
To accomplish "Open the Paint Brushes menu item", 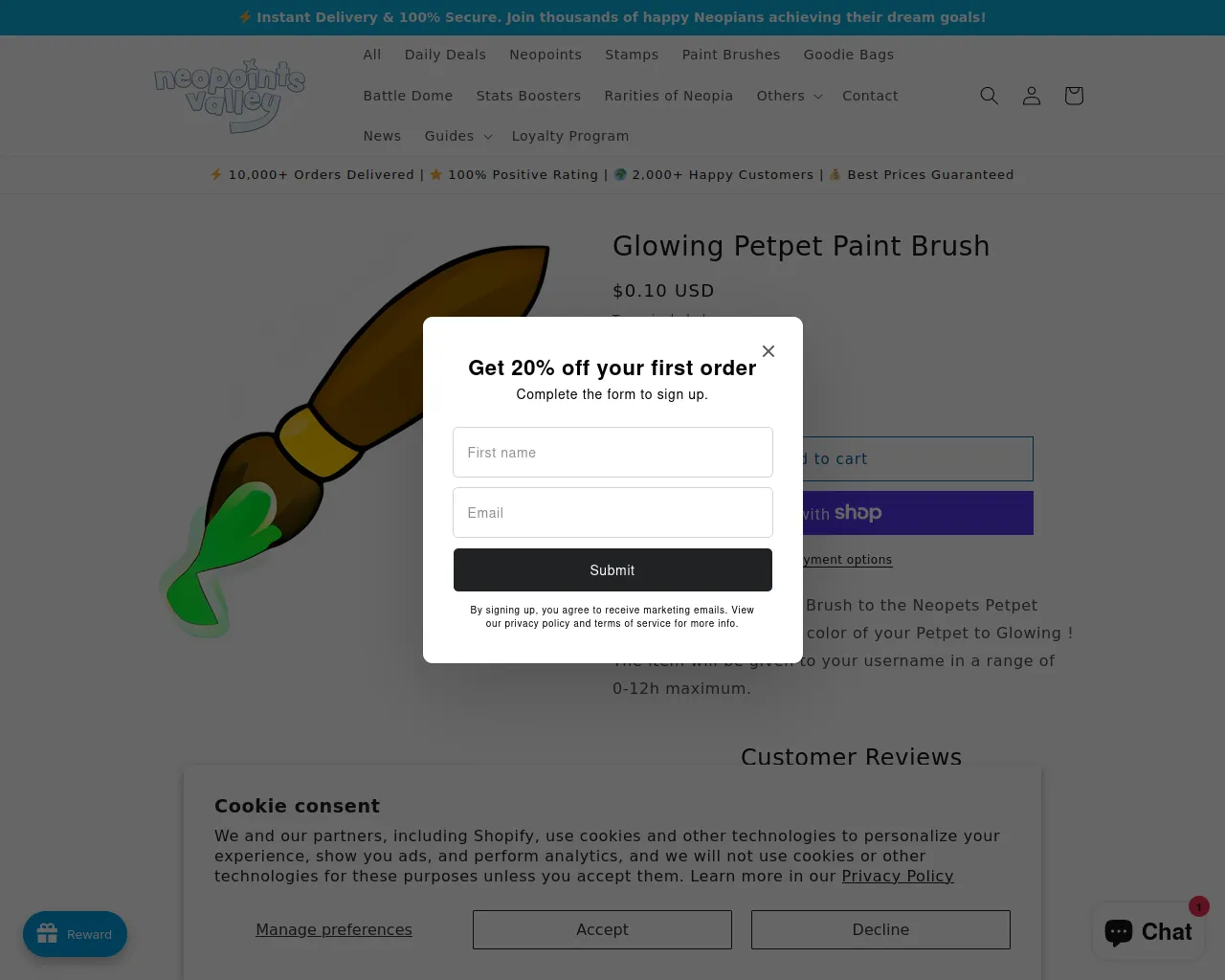I will tap(731, 55).
